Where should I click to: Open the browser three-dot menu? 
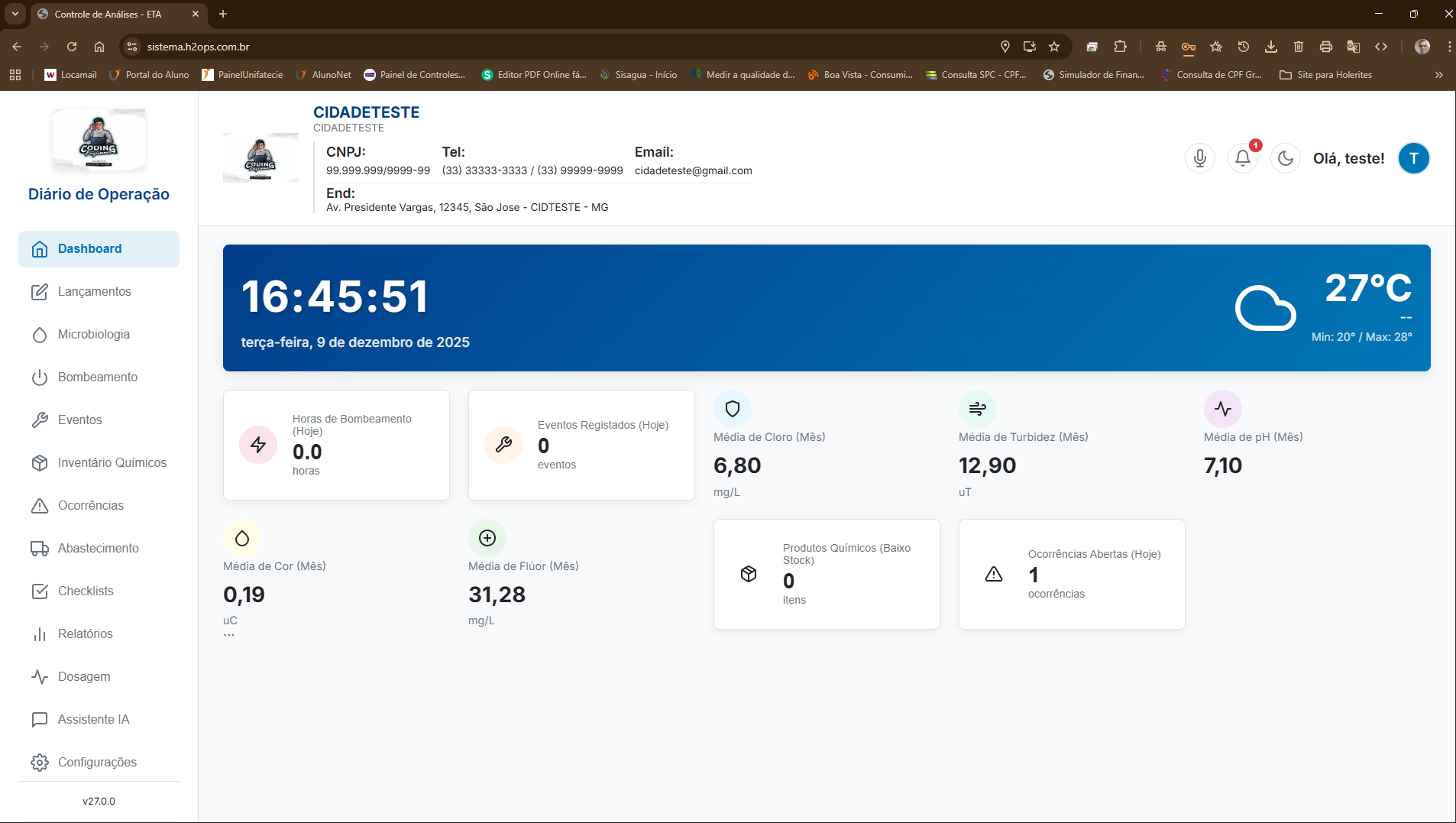1448,47
